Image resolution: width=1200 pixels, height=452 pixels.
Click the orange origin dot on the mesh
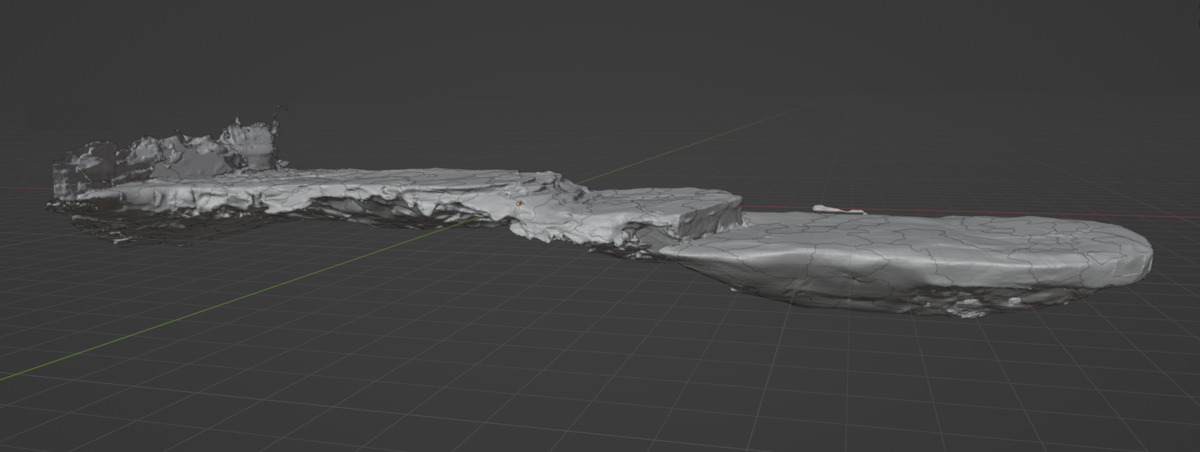tap(519, 203)
